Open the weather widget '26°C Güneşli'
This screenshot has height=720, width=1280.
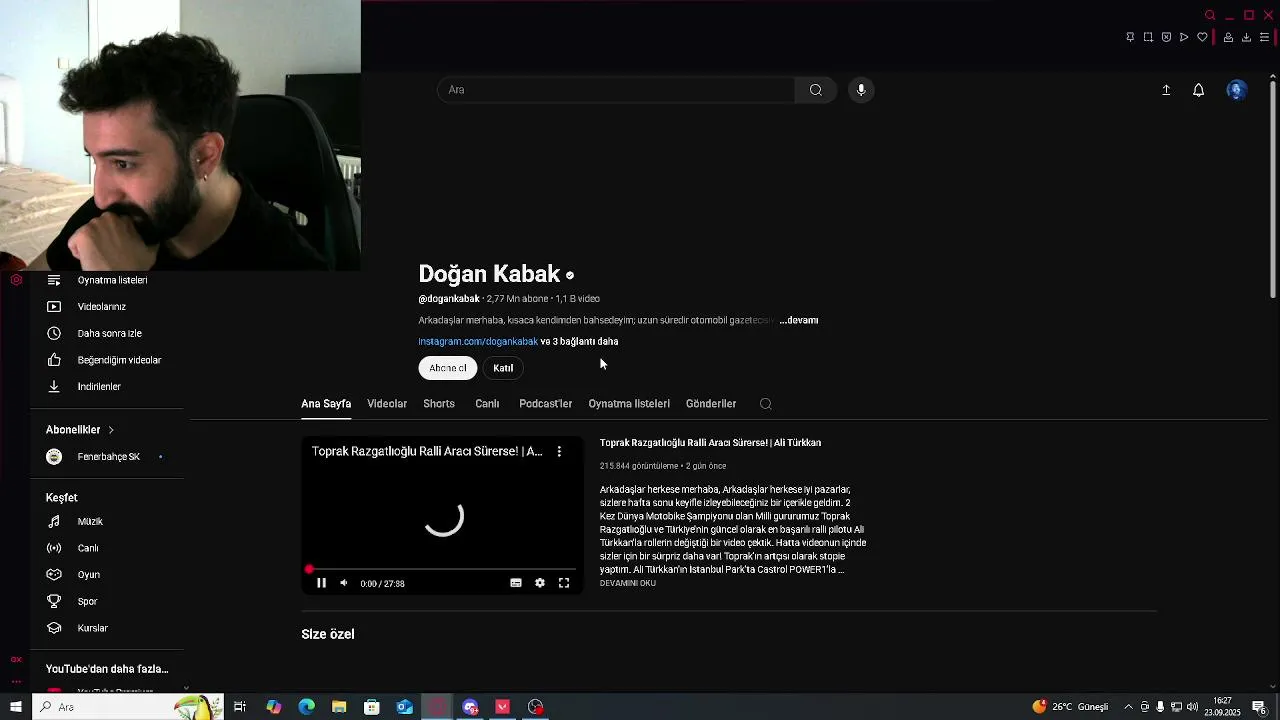[1071, 707]
